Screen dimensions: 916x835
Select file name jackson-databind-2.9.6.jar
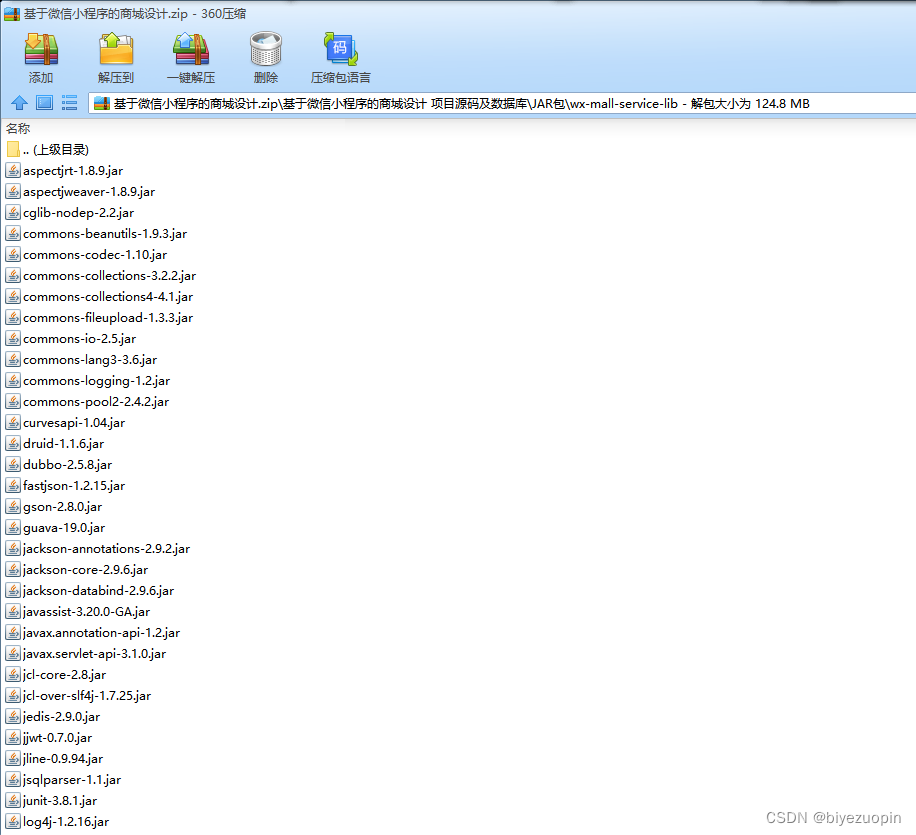pyautogui.click(x=98, y=591)
